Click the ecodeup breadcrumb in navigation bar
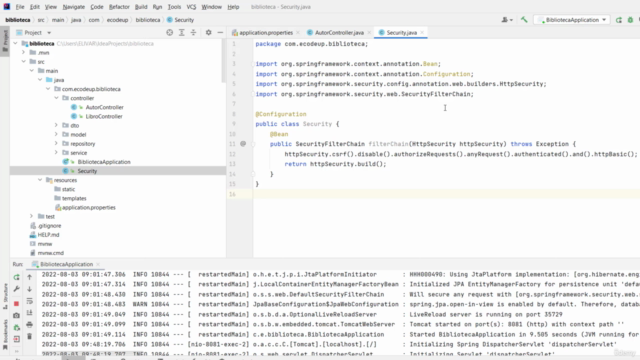The height and width of the screenshot is (360, 640). coord(117,20)
